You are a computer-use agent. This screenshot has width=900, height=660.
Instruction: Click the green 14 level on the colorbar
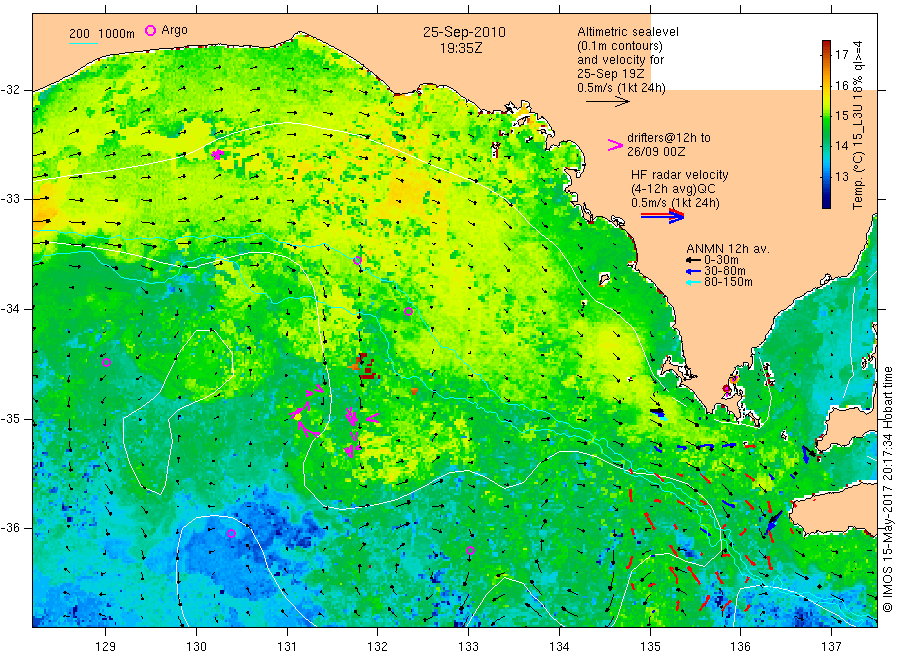click(827, 145)
